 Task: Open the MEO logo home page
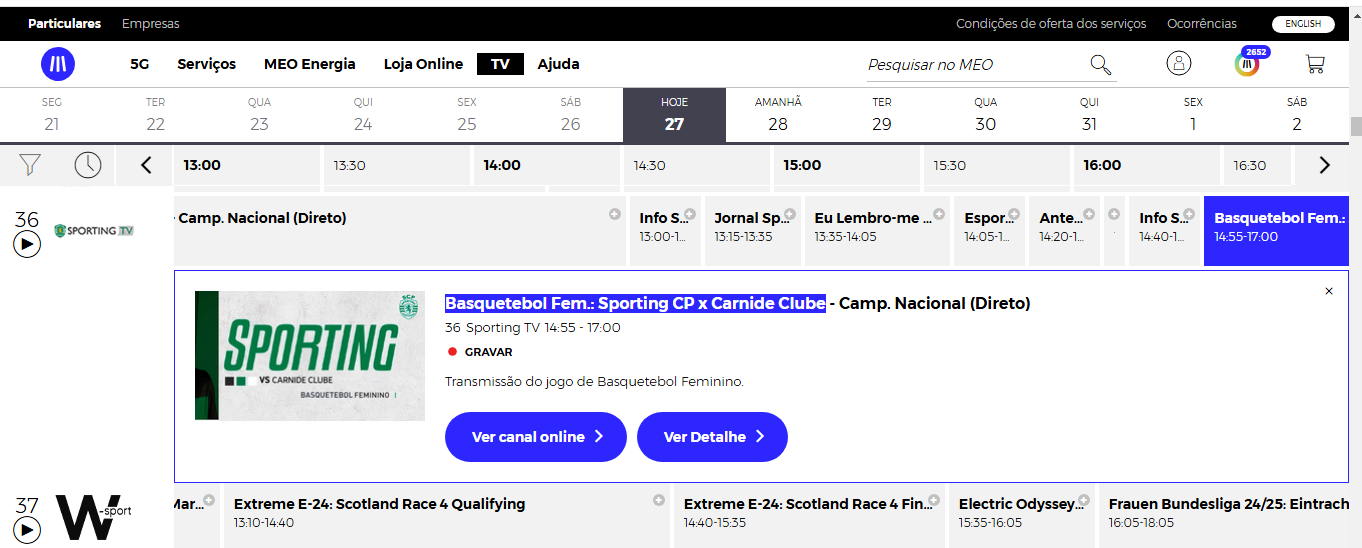[58, 64]
